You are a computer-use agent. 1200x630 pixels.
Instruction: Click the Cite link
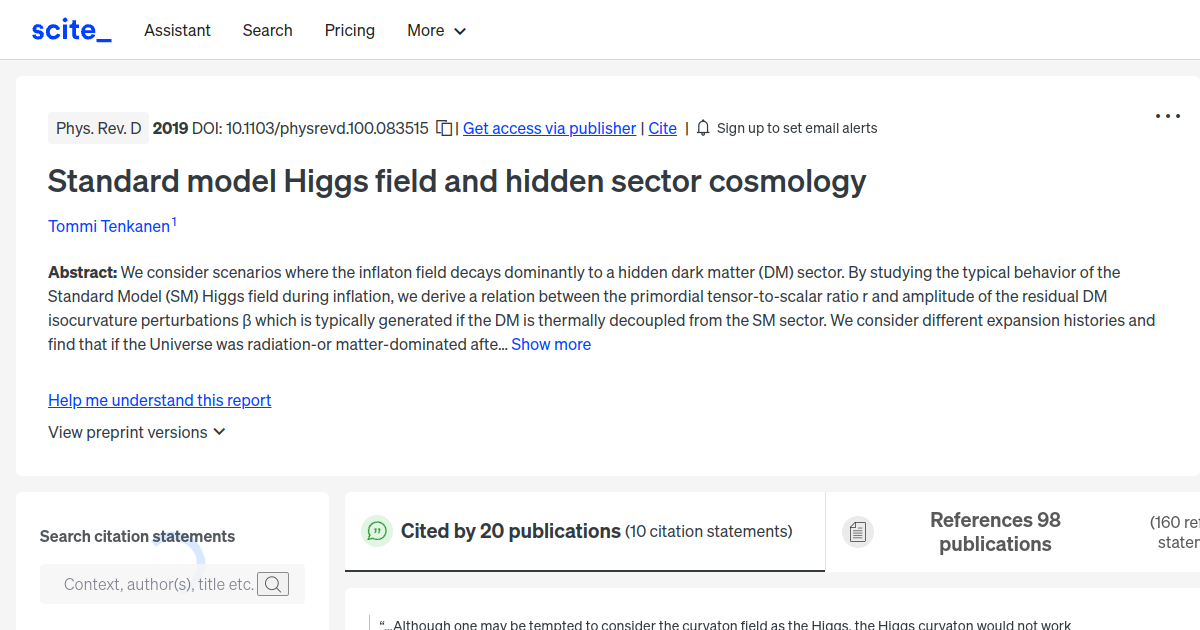[x=662, y=128]
